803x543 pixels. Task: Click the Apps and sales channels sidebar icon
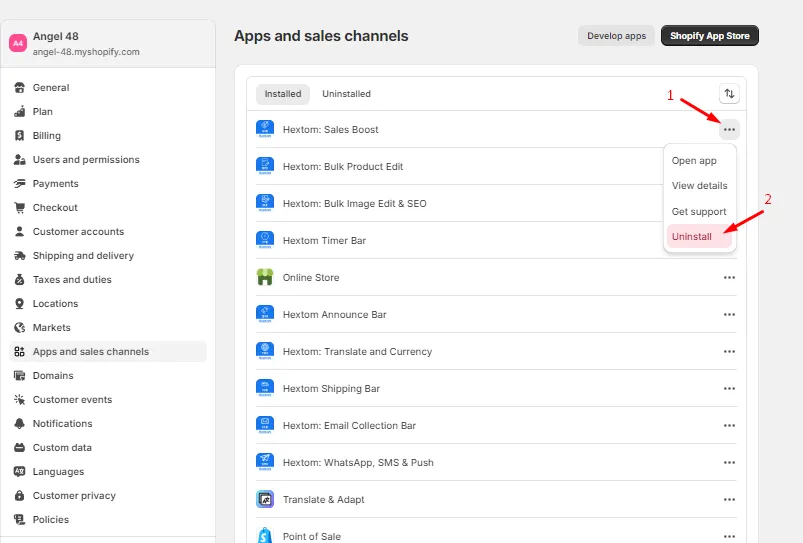pos(19,351)
